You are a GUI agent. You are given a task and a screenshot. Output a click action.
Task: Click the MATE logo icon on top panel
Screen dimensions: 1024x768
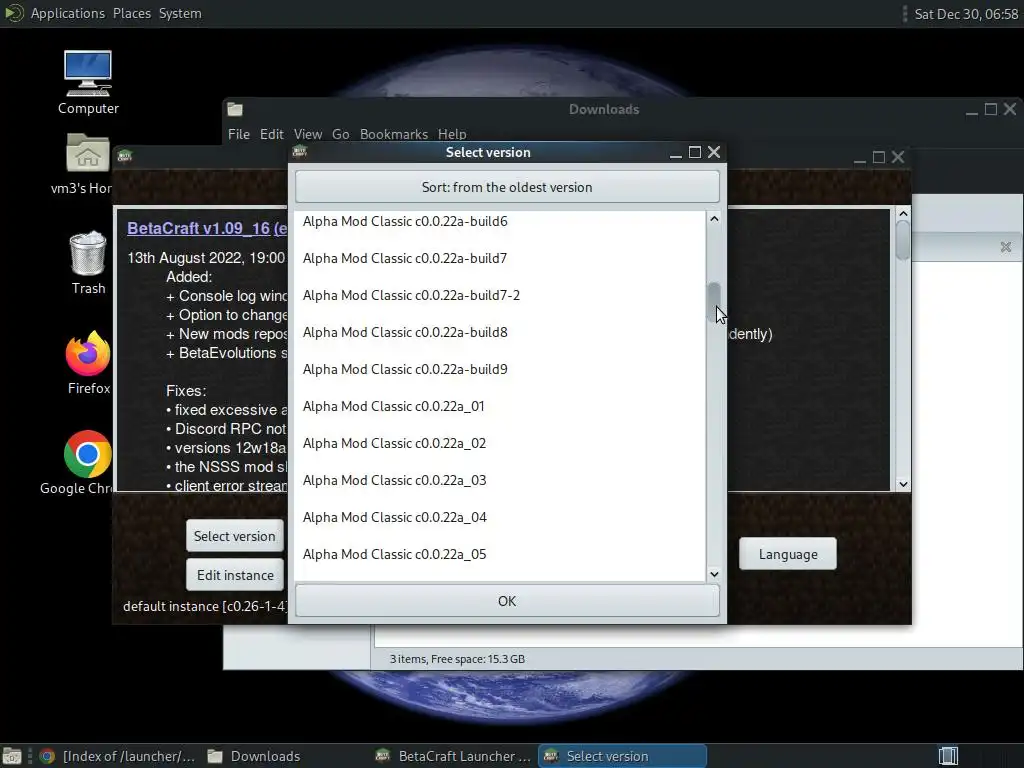click(x=14, y=13)
